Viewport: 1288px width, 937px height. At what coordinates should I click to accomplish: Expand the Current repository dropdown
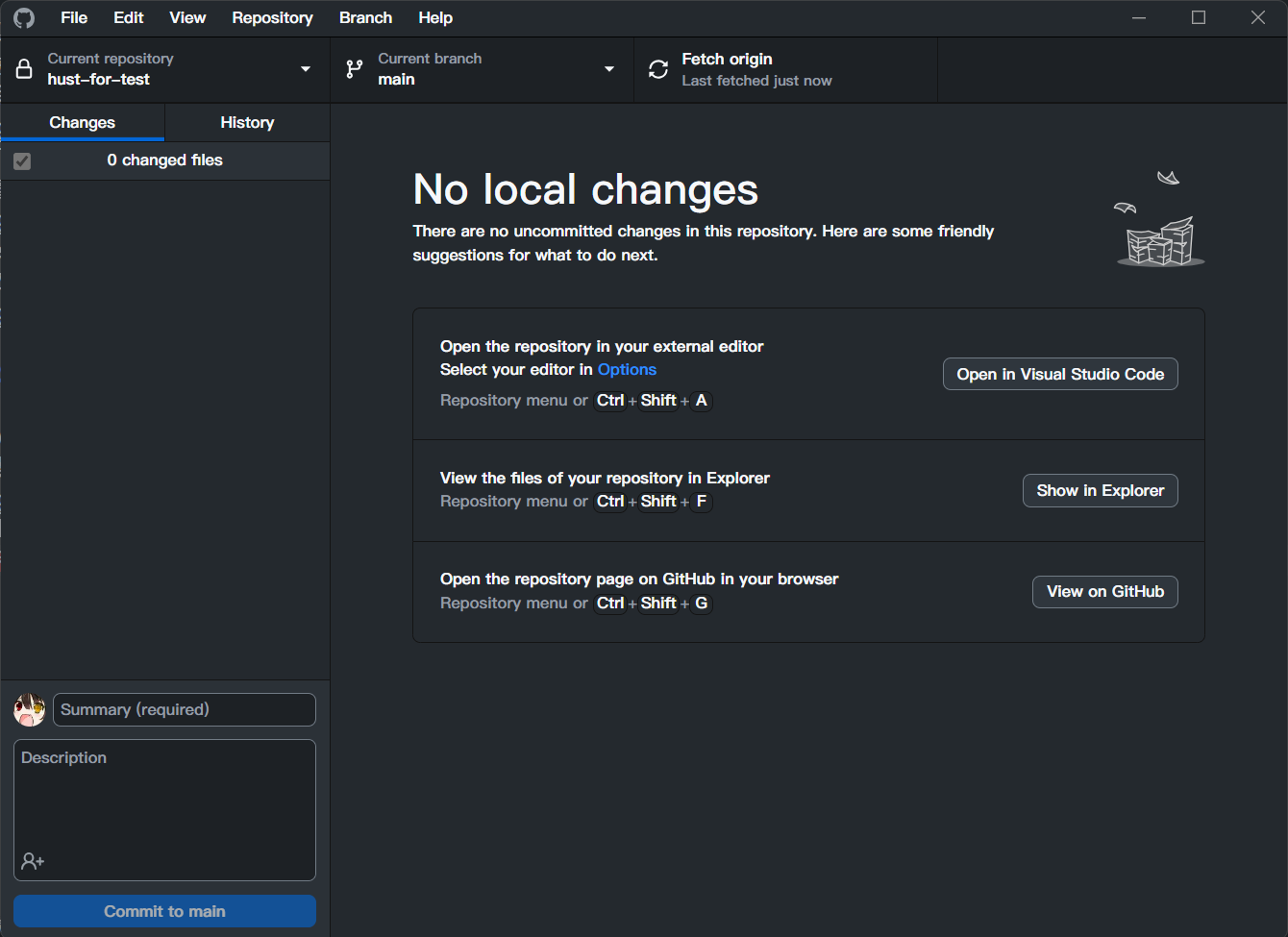306,69
